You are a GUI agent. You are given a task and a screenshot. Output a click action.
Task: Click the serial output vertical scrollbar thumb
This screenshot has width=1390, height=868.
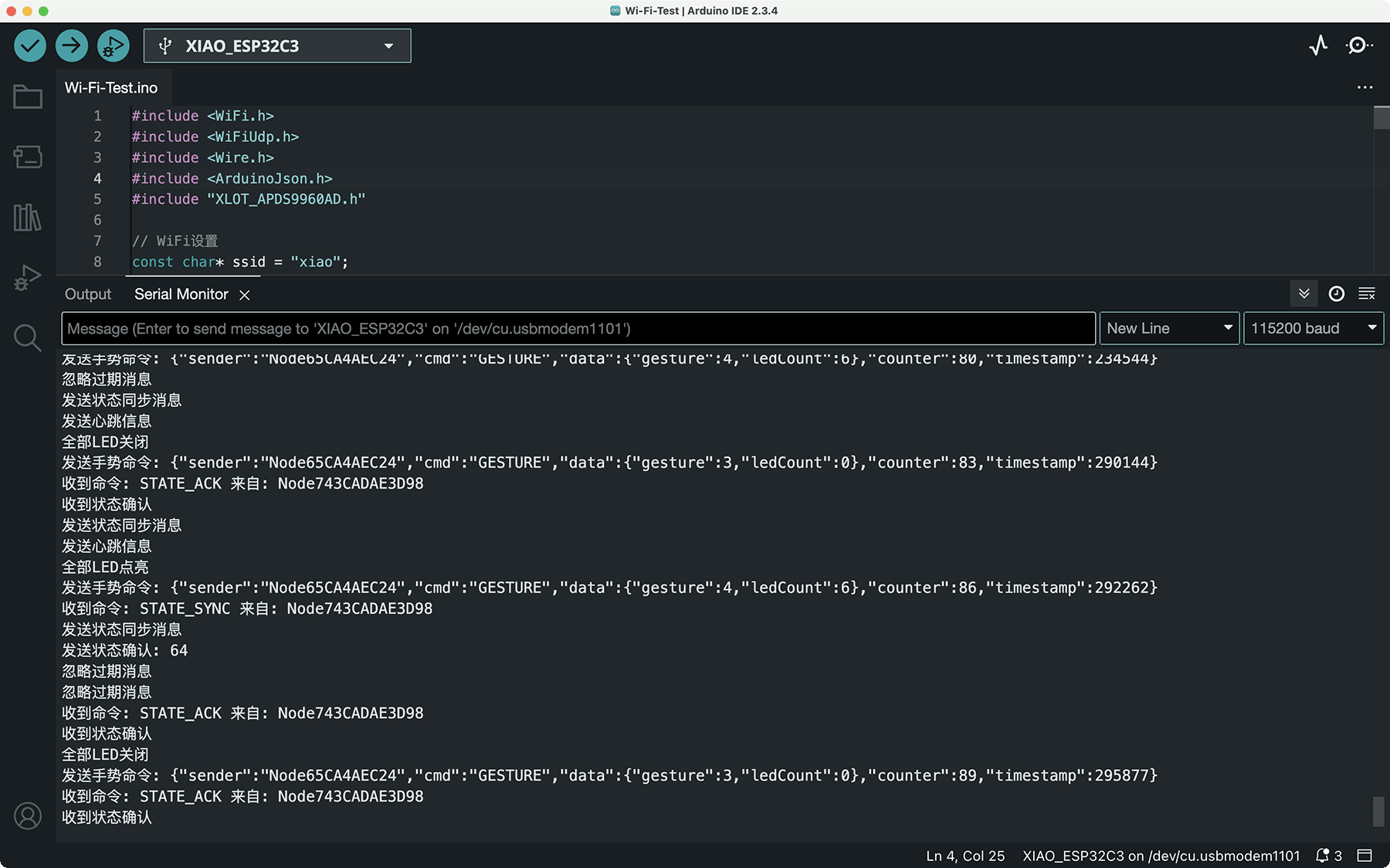click(x=1378, y=812)
